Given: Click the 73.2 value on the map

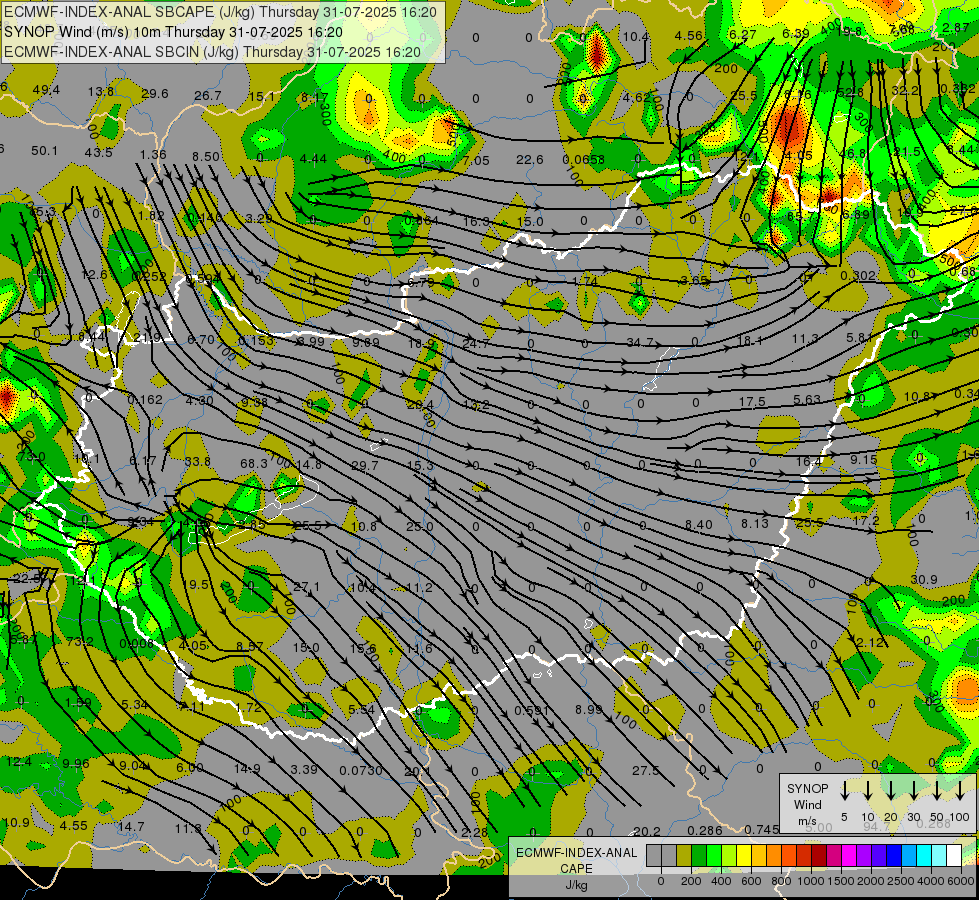Looking at the screenshot, I should 80,641.
